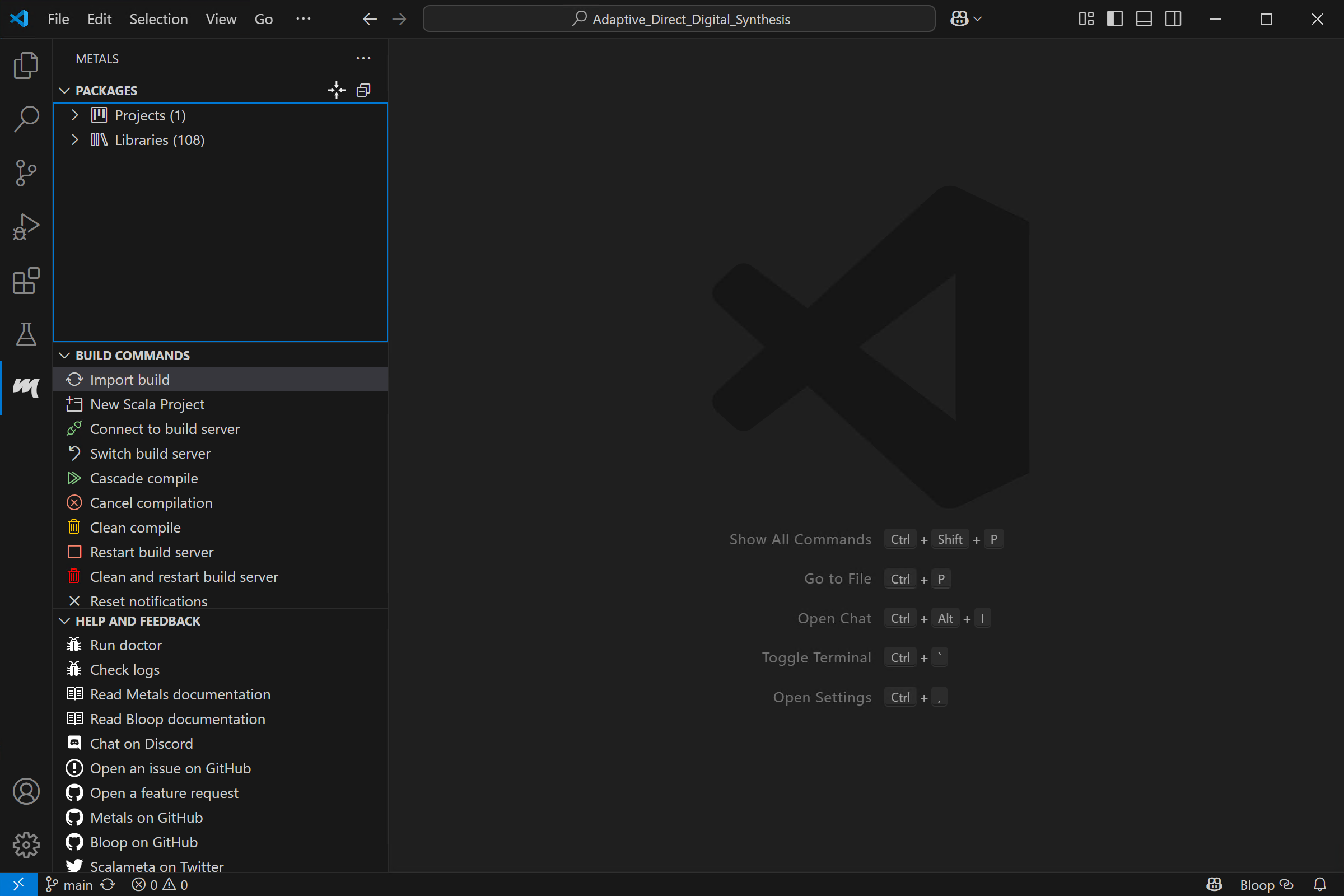Click the reveal active file target icon in Packages
The width and height of the screenshot is (1344, 896).
click(337, 90)
